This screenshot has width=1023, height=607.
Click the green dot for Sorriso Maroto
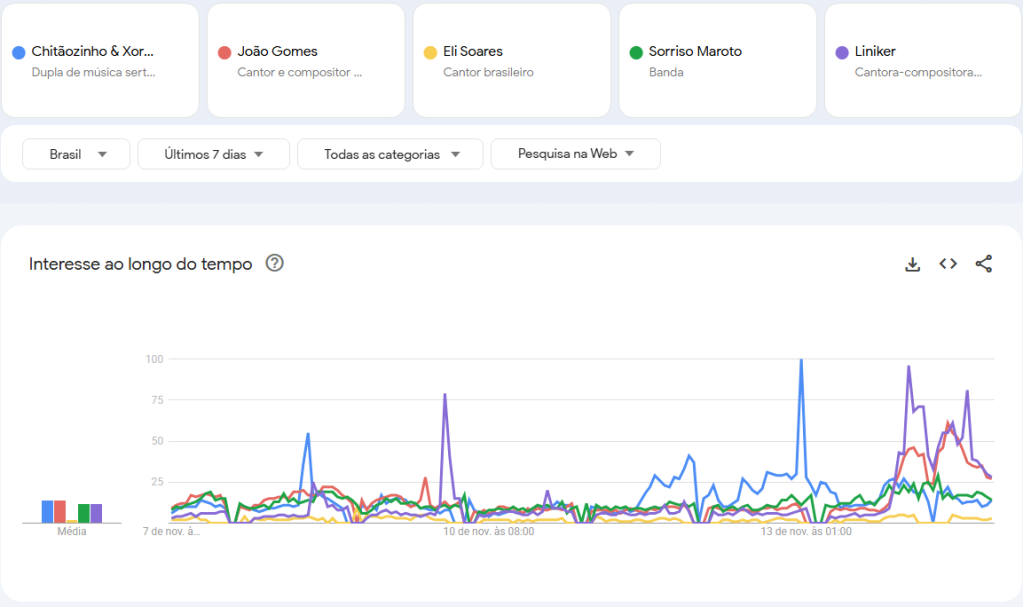click(x=637, y=51)
